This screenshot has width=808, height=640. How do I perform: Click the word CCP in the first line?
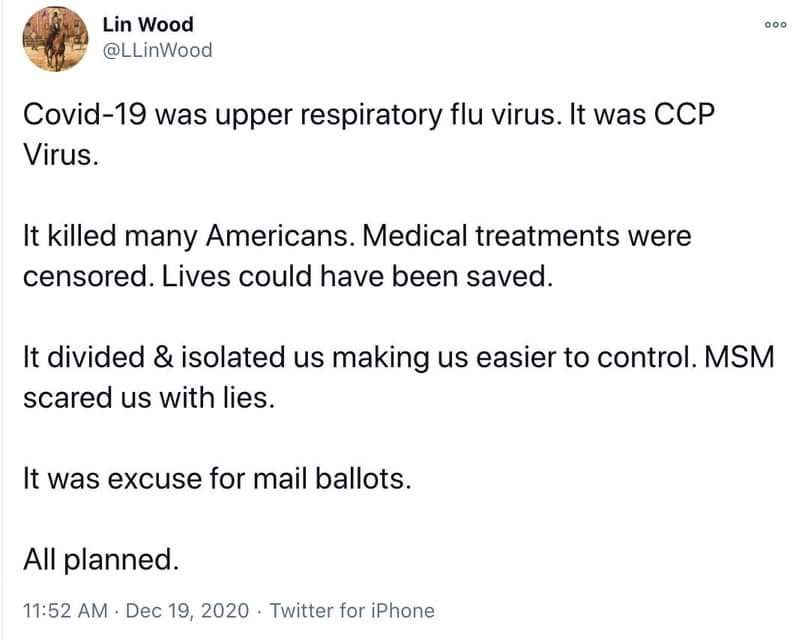click(x=684, y=114)
